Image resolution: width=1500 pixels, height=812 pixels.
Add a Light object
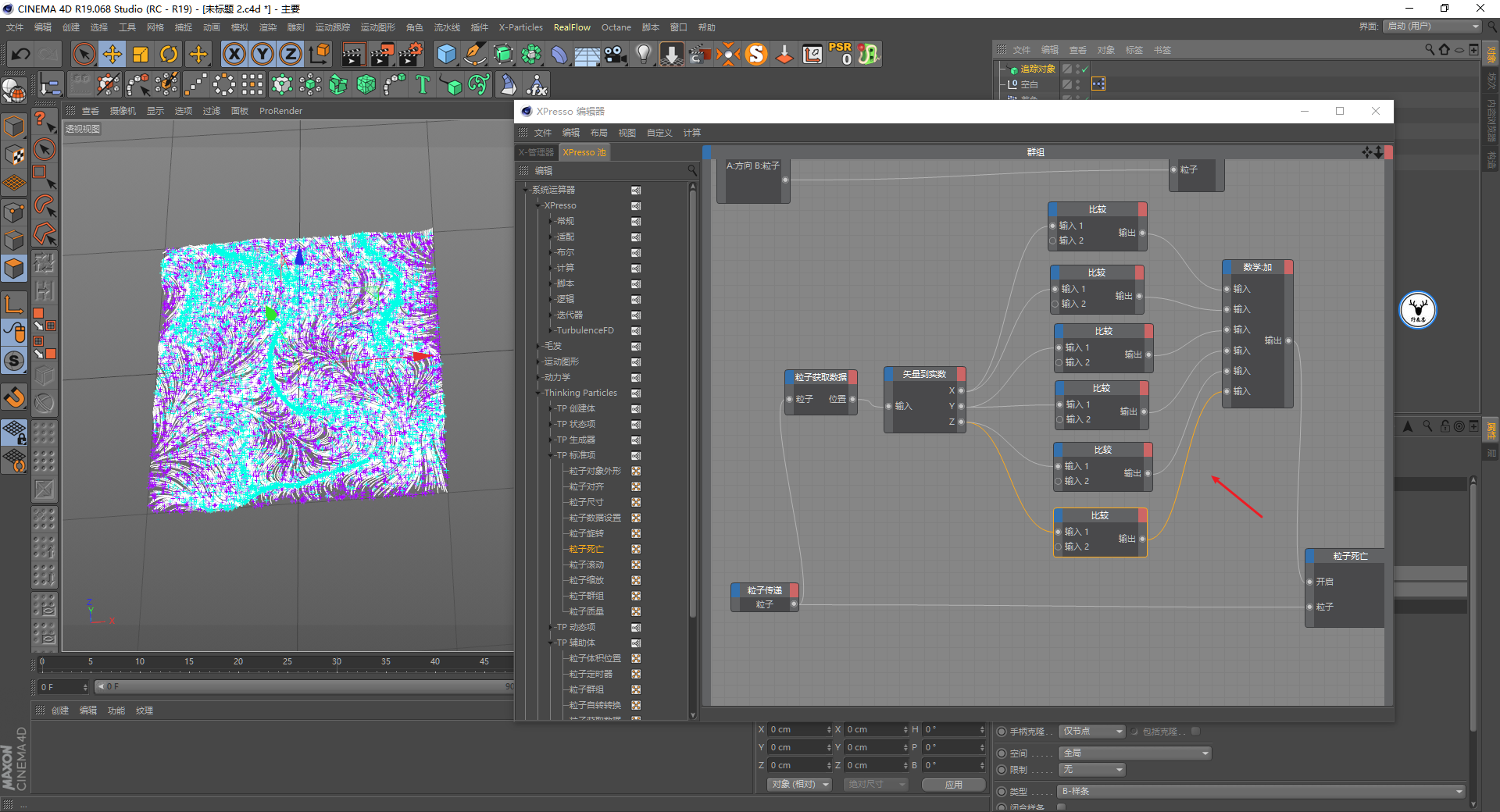644,54
